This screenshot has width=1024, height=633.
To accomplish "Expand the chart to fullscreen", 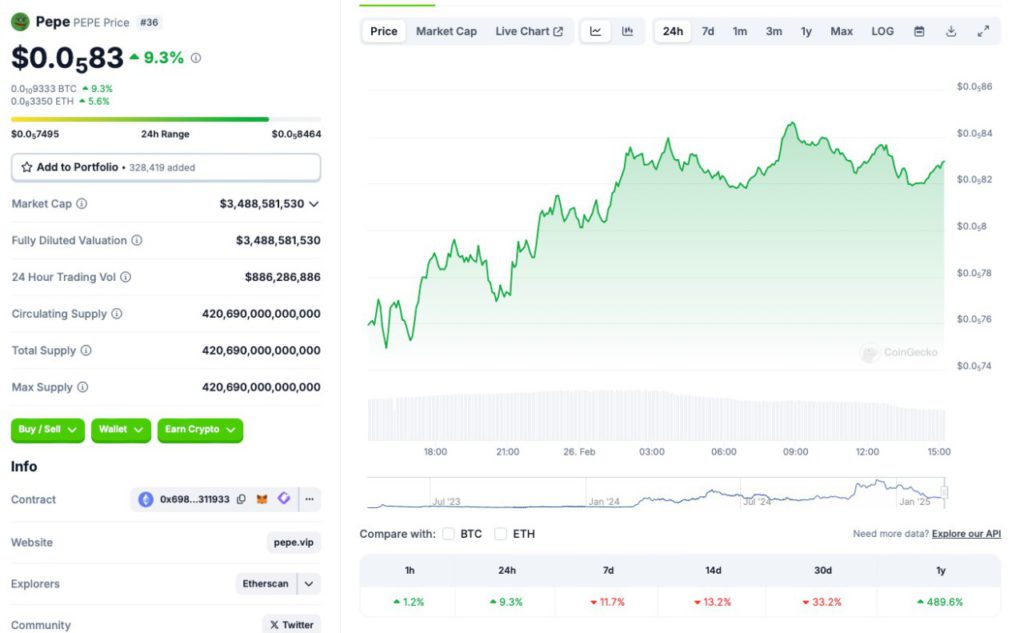I will [983, 31].
